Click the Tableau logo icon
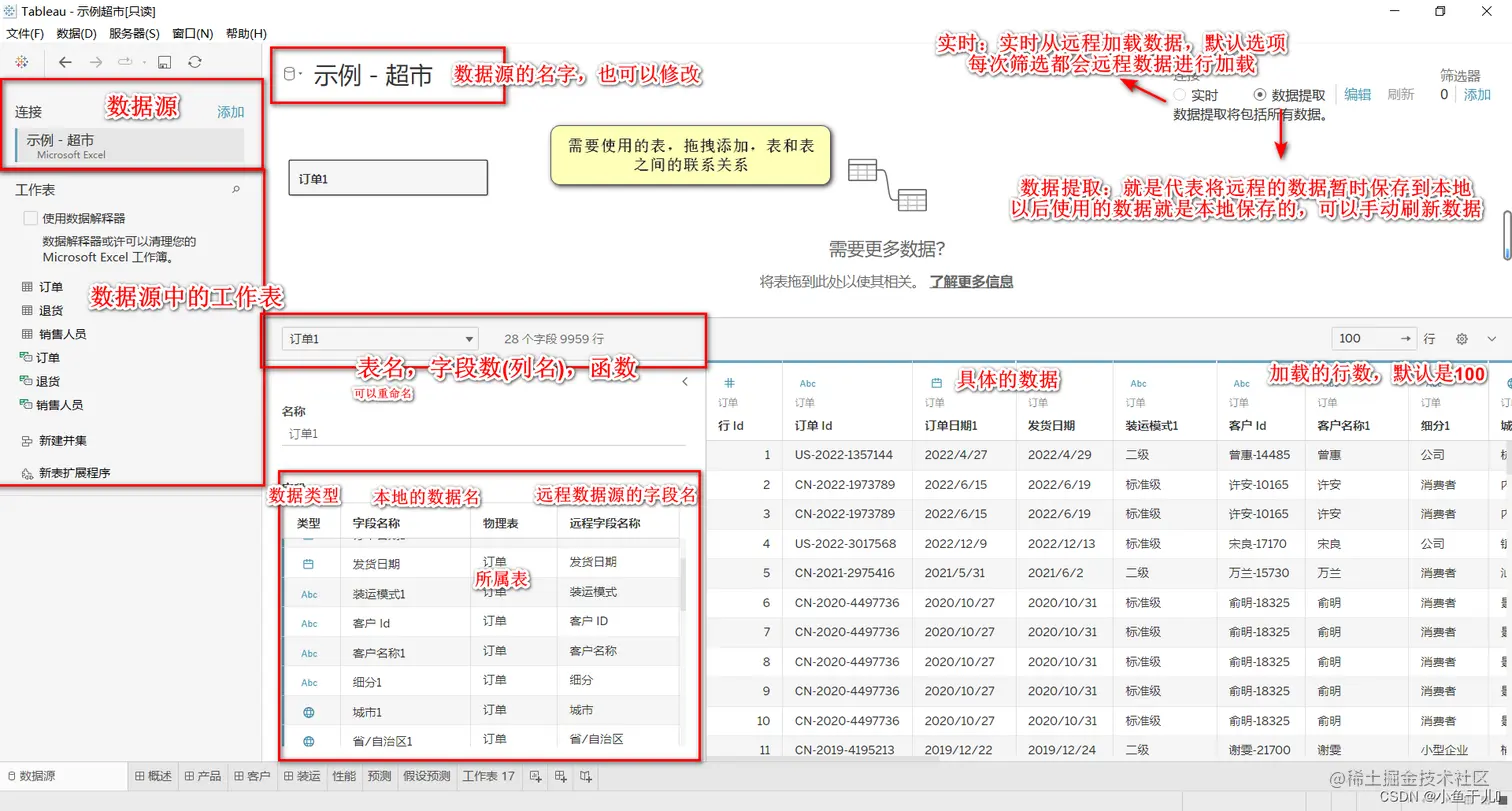The width and height of the screenshot is (1512, 811). click(x=22, y=63)
